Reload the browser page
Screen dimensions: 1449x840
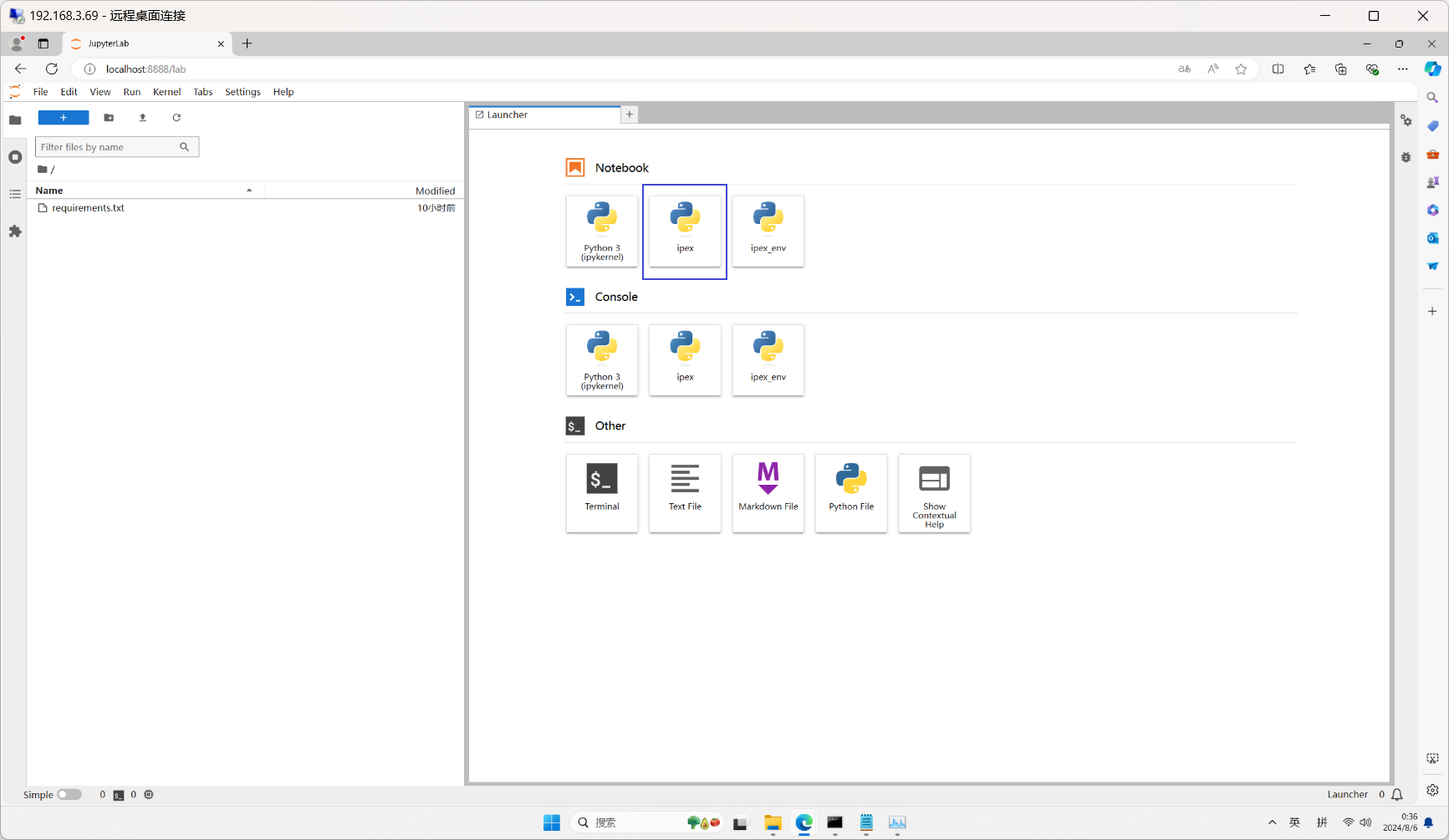52,69
